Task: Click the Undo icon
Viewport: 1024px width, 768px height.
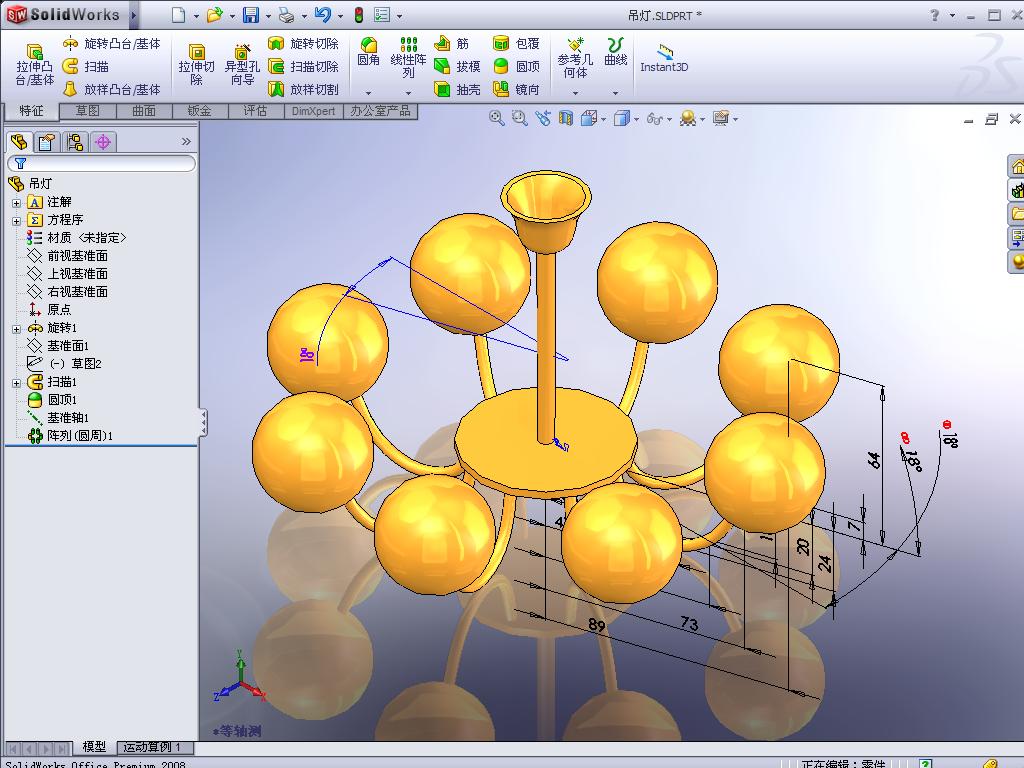Action: coord(323,15)
